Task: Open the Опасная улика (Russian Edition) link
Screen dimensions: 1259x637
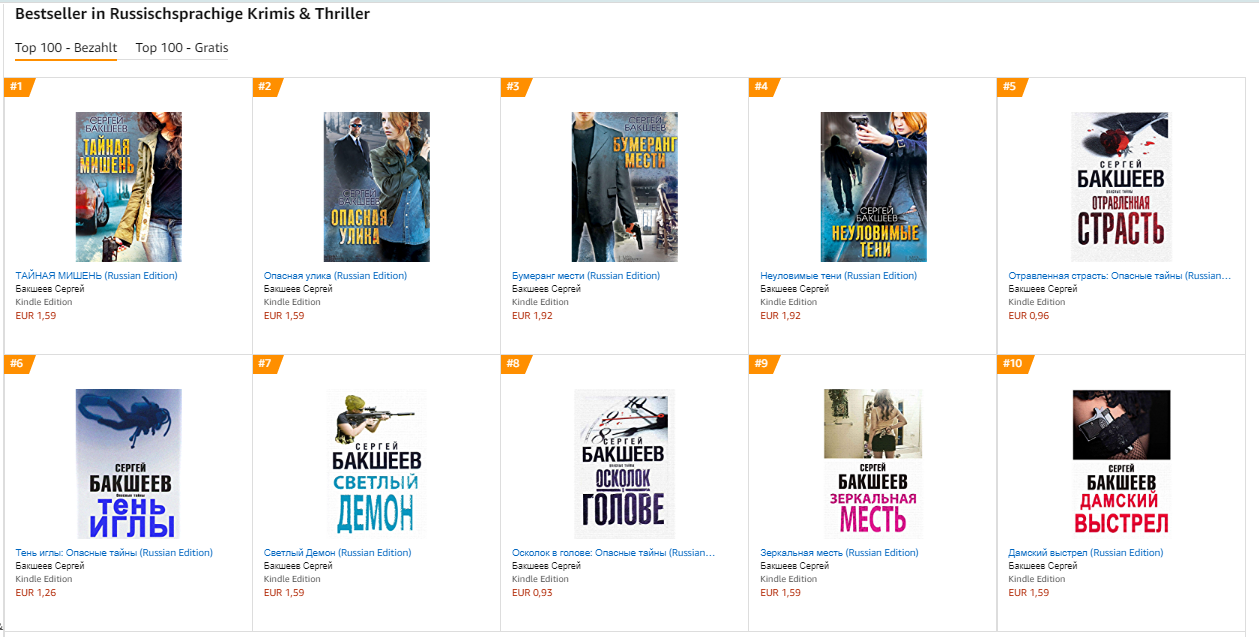Action: point(336,276)
